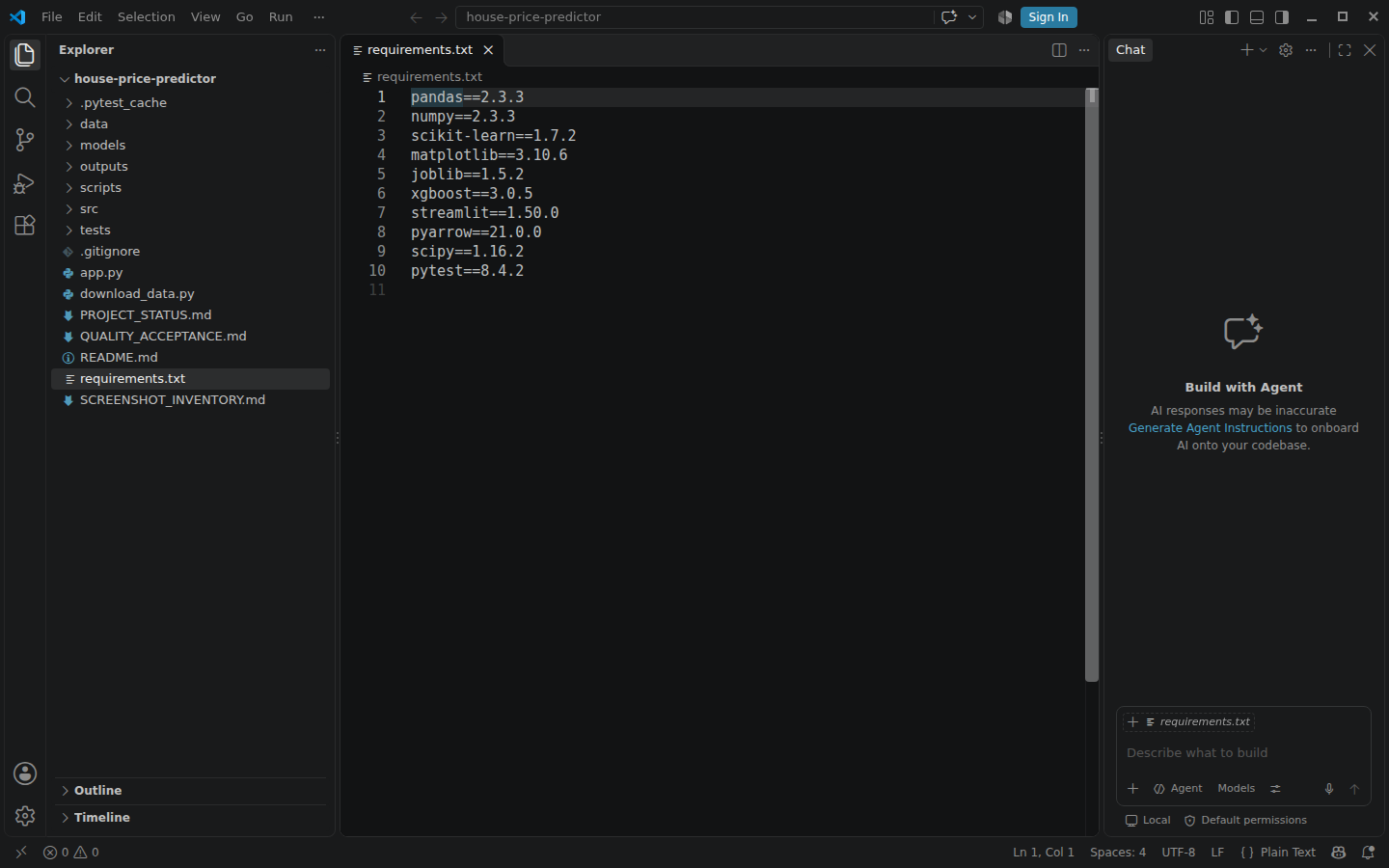Customize layout from title bar icon
The height and width of the screenshot is (868, 1389).
(x=1207, y=17)
